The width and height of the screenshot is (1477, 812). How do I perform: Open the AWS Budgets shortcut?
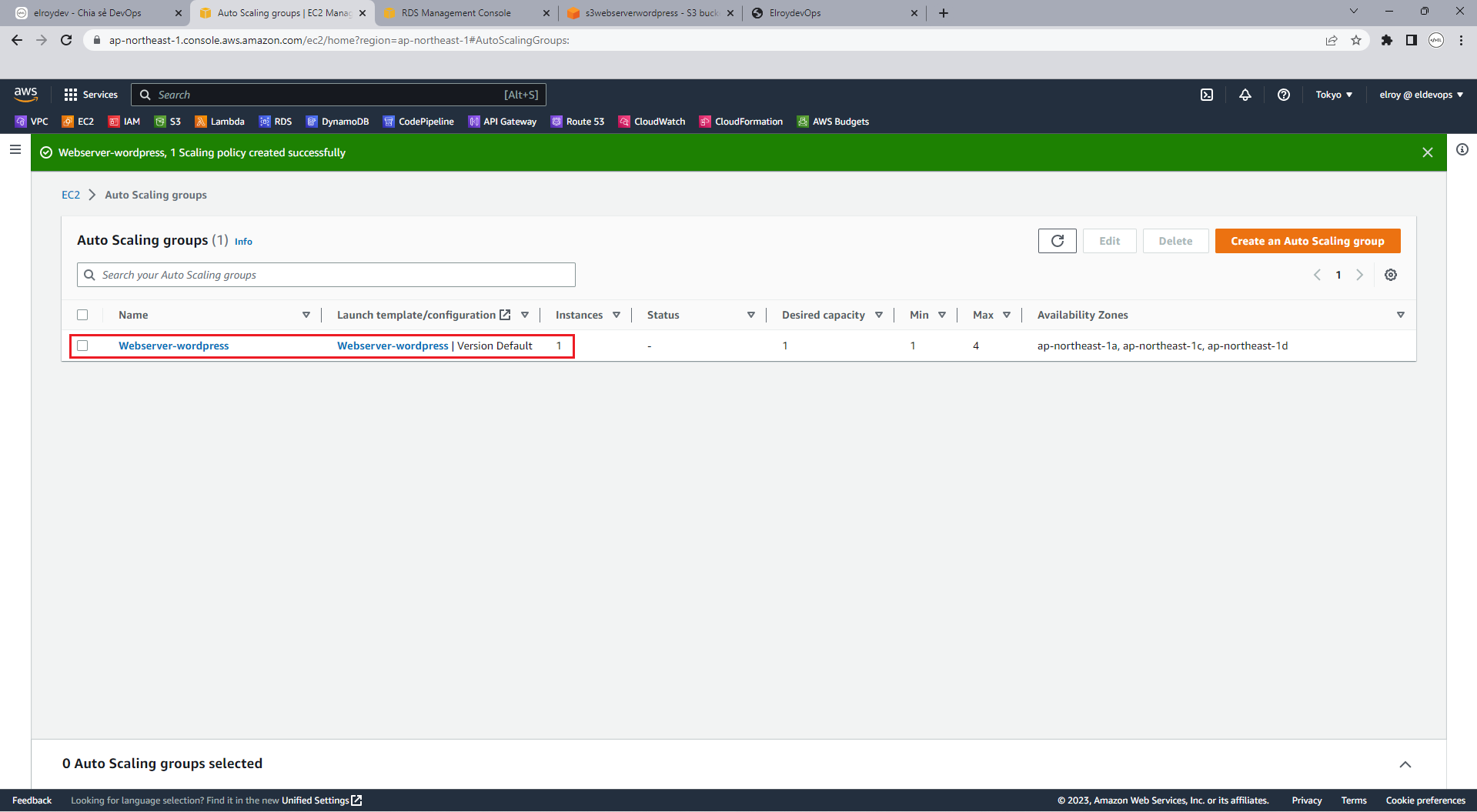coord(834,122)
